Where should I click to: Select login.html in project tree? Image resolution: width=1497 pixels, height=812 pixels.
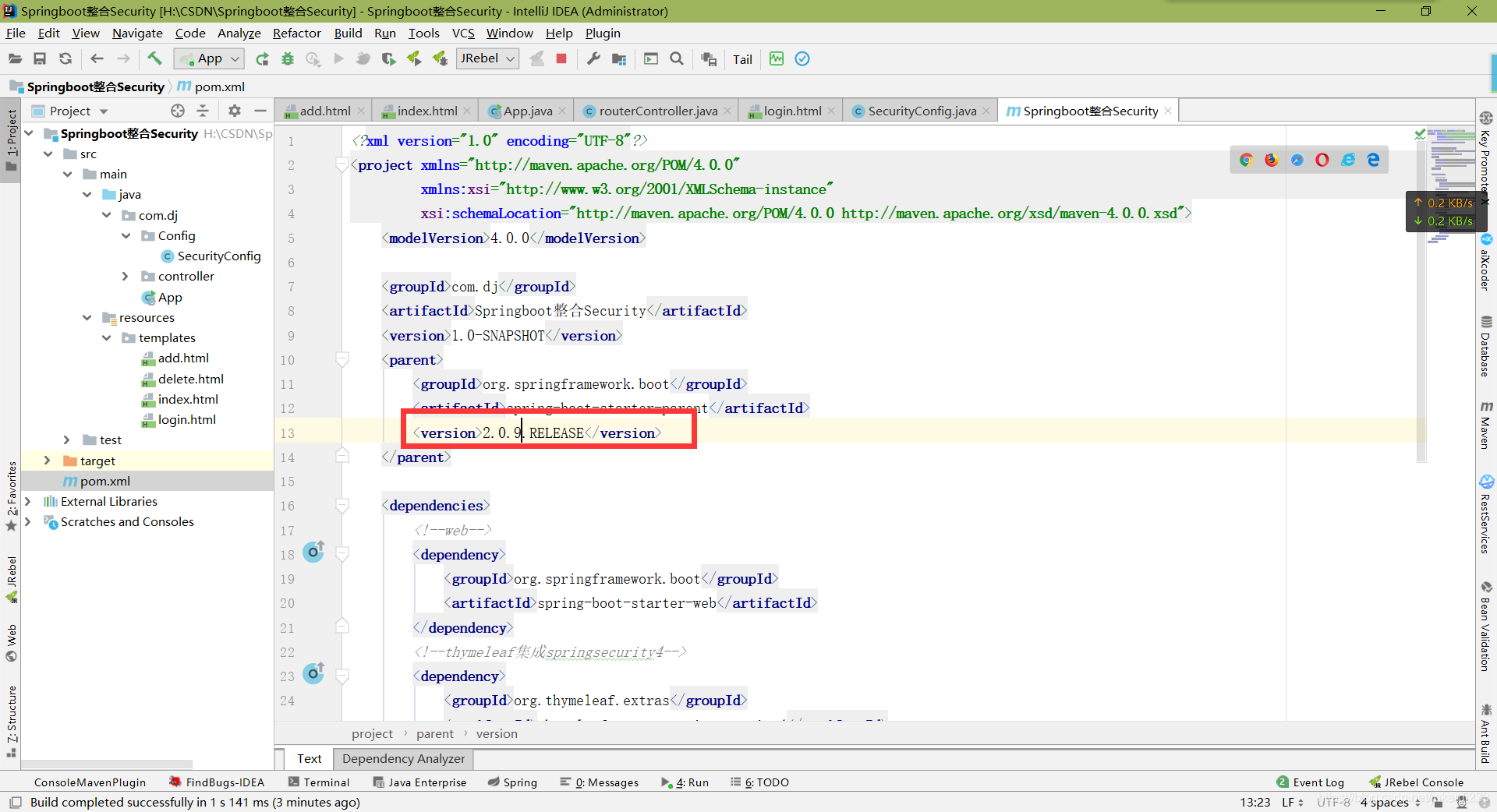tap(186, 419)
